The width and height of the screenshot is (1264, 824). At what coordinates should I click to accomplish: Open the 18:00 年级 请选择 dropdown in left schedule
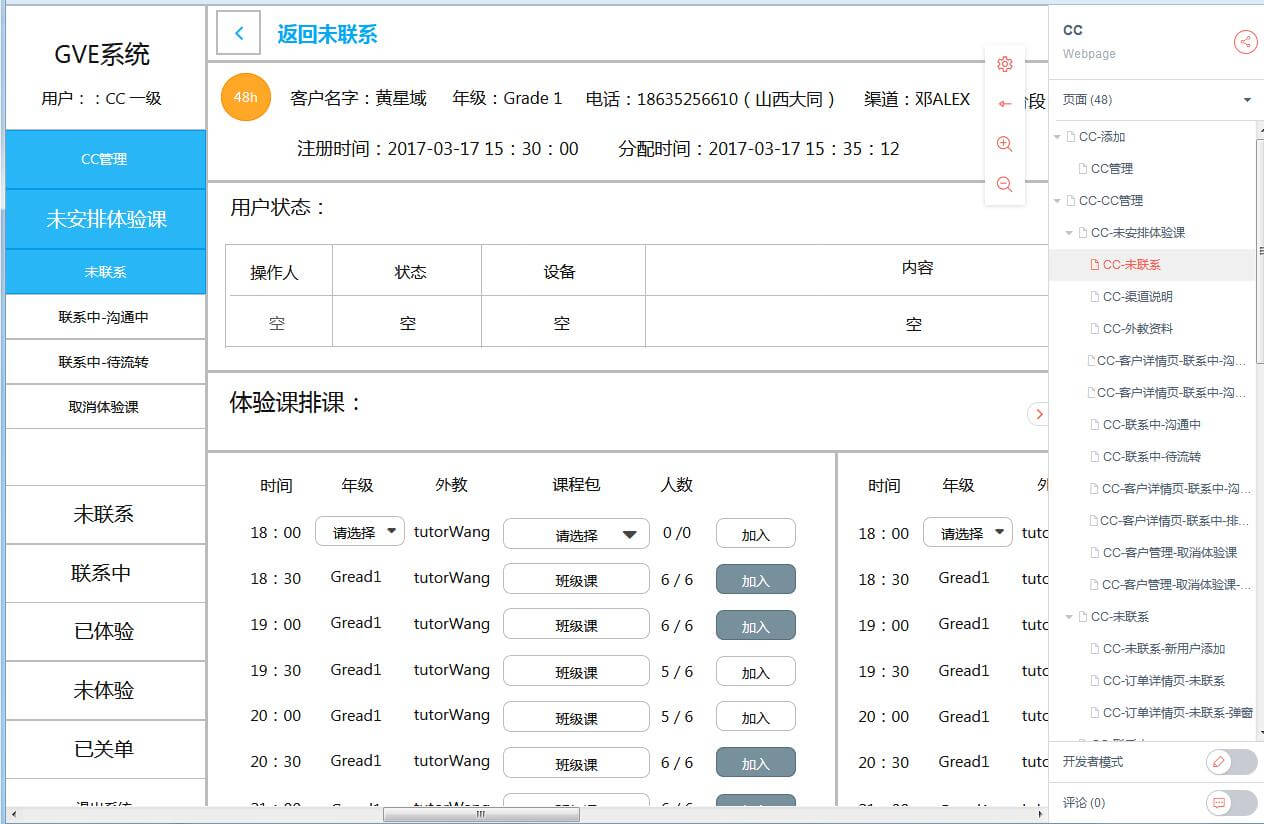[360, 533]
